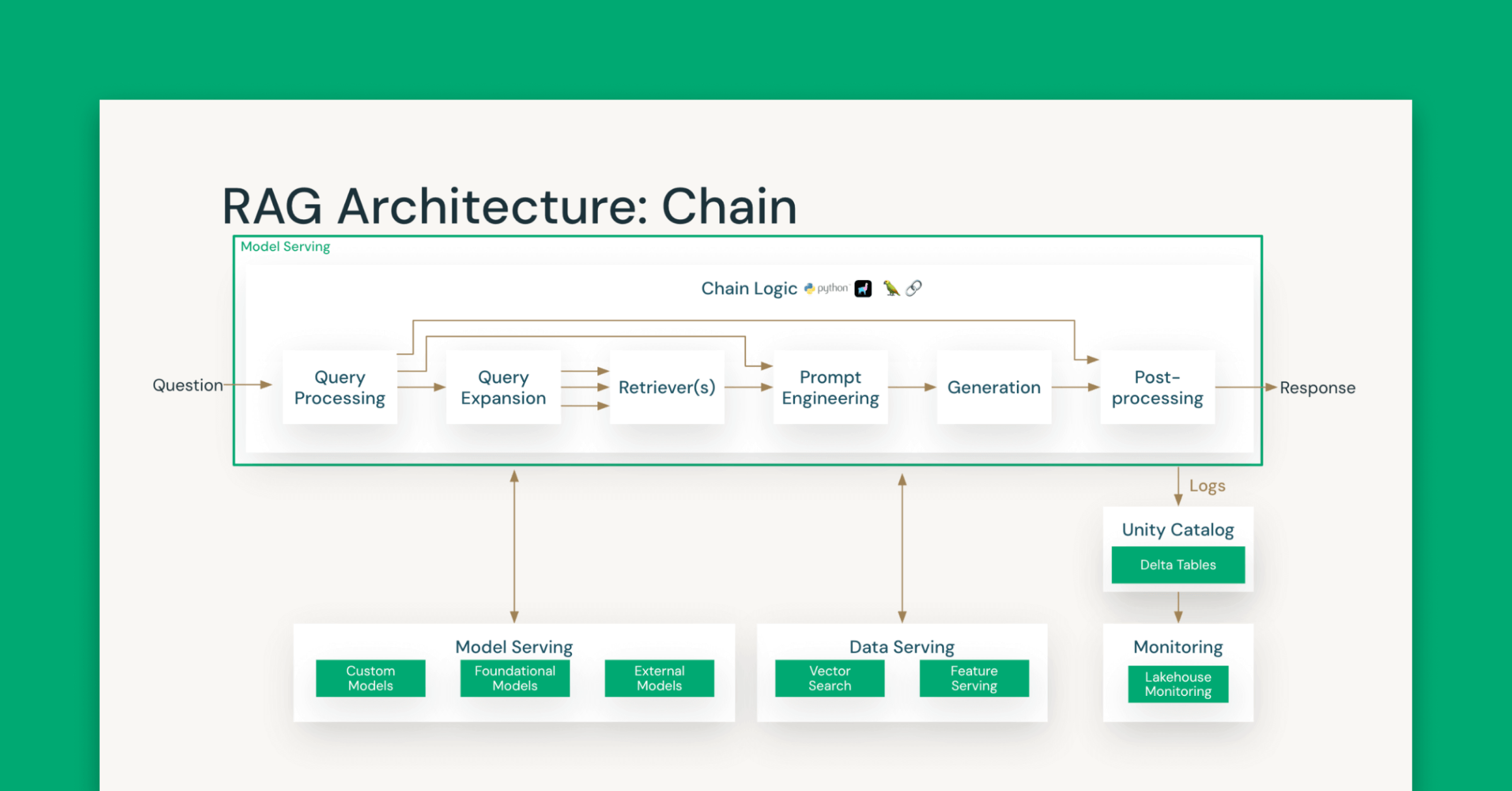1512x791 pixels.
Task: Click the External Models green box
Action: (659, 678)
